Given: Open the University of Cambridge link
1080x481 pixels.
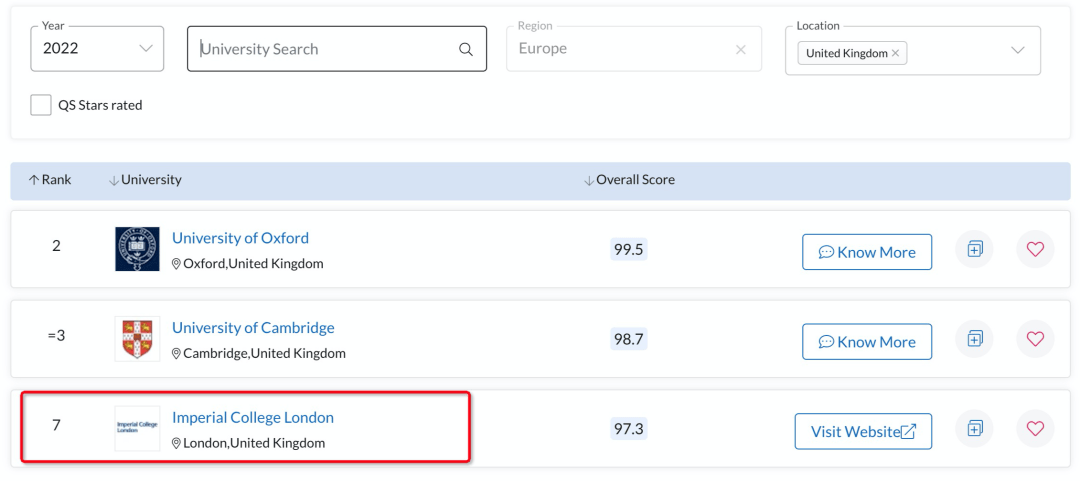Looking at the screenshot, I should (253, 327).
